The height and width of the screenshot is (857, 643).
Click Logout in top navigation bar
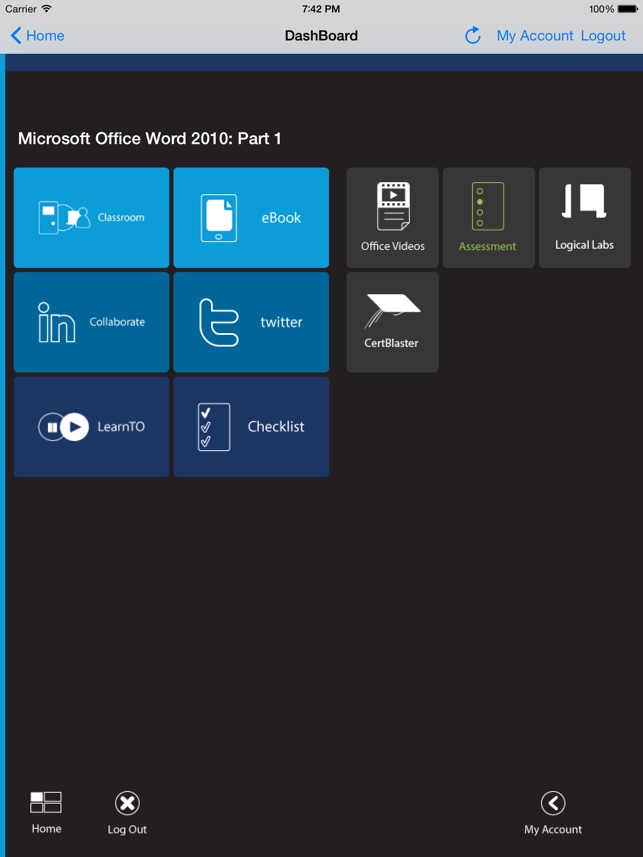tap(603, 36)
